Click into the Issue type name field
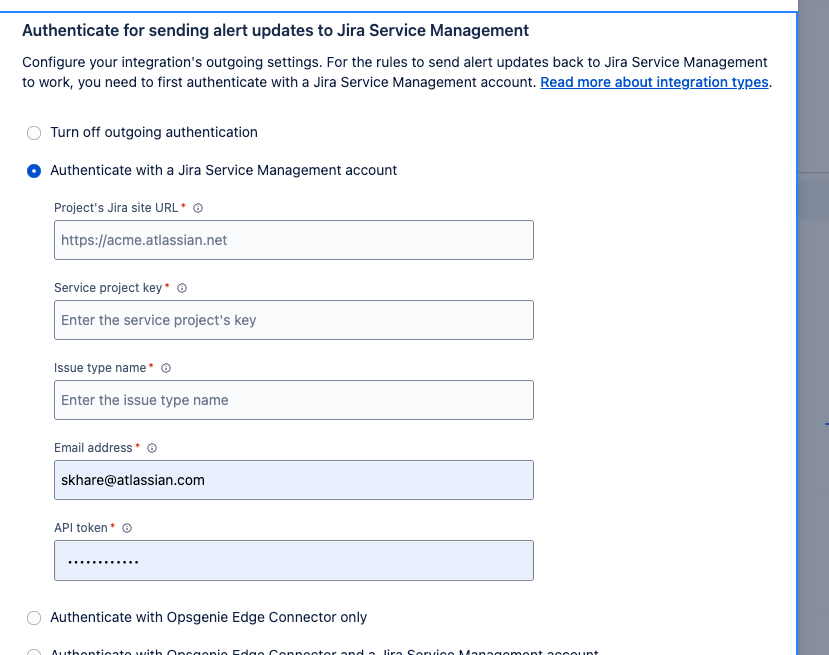The height and width of the screenshot is (655, 829). (x=293, y=400)
